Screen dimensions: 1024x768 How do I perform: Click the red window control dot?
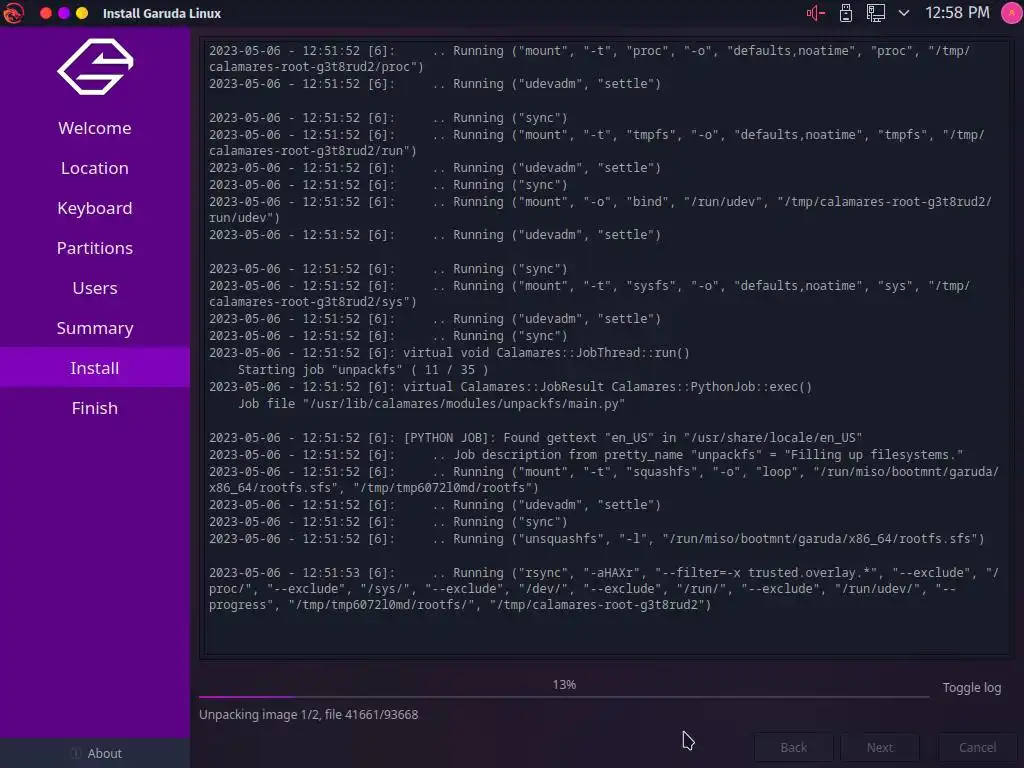click(46, 13)
